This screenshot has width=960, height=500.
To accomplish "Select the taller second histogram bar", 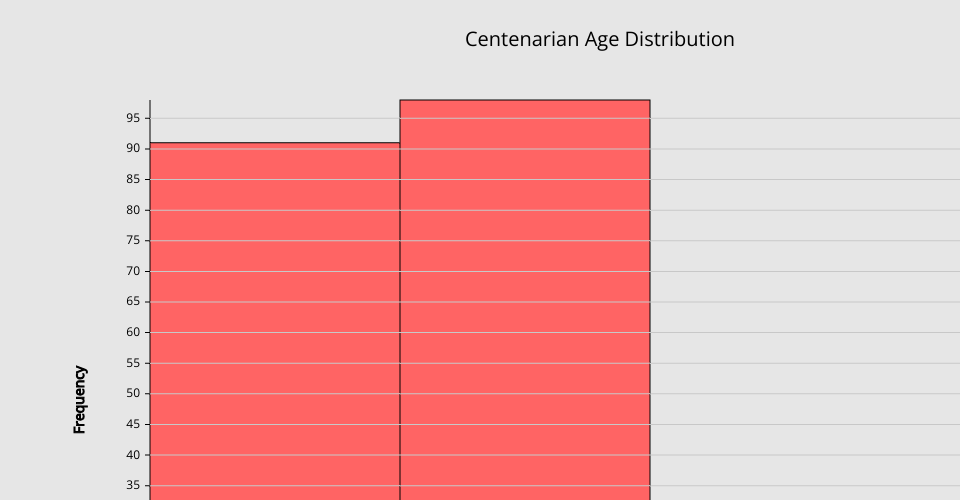I will [525, 300].
